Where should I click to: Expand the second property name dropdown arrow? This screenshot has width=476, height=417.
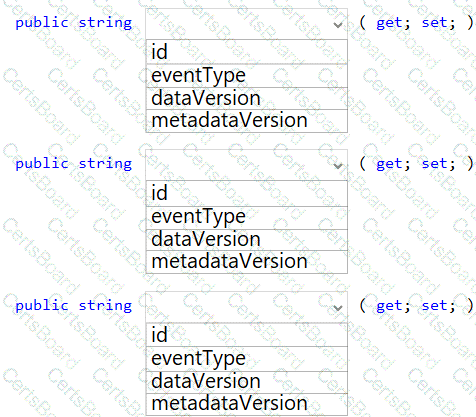pyautogui.click(x=338, y=166)
